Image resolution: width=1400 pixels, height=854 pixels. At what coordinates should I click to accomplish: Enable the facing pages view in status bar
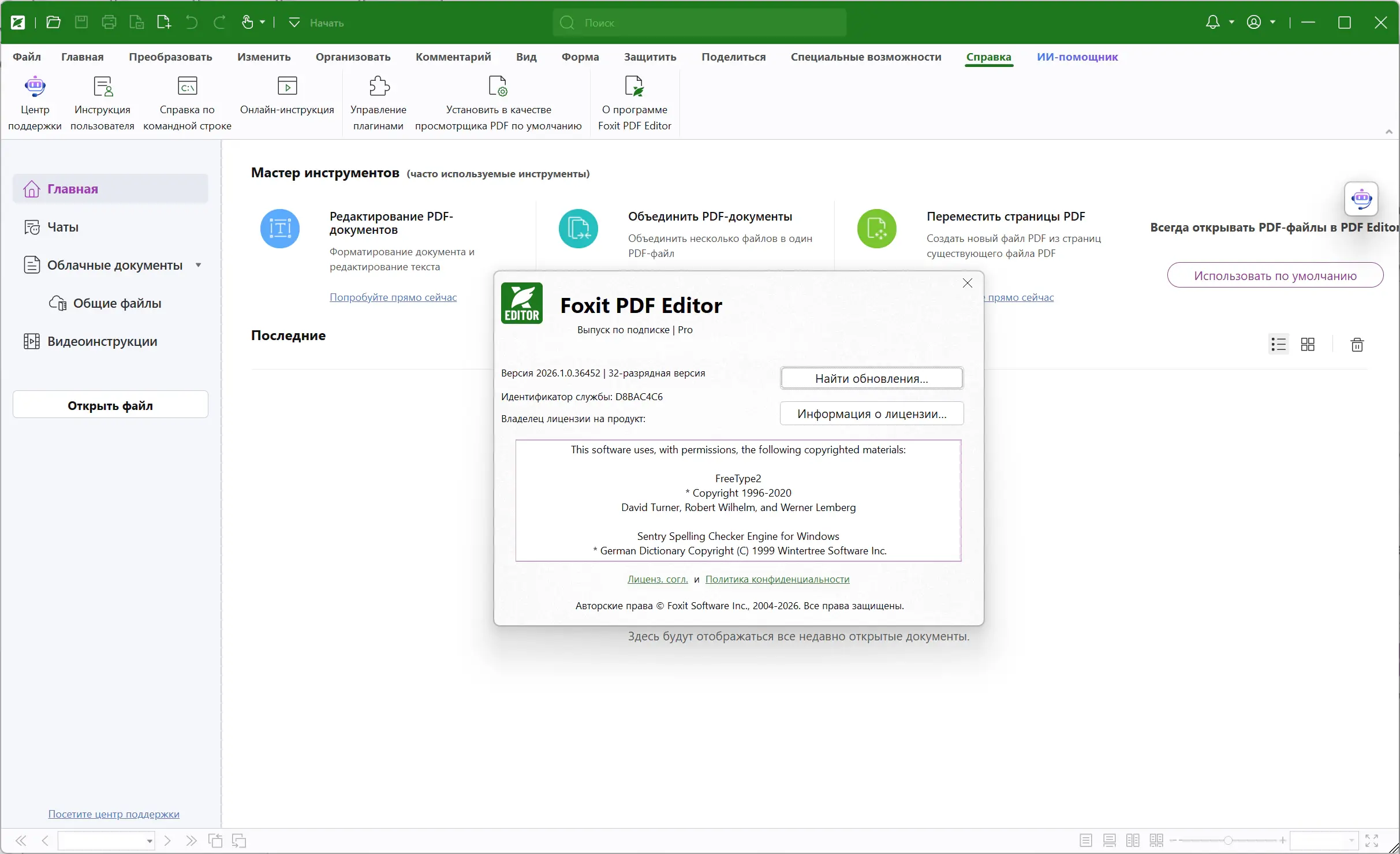pos(1133,840)
